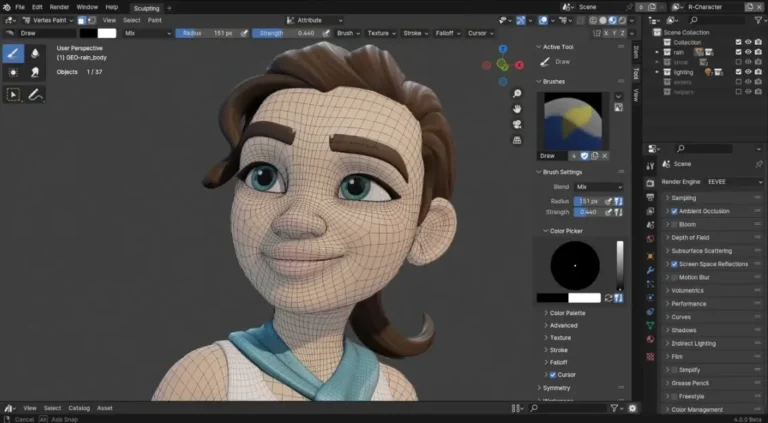The height and width of the screenshot is (423, 768).
Task: Click the red X axis on navigation gizmo
Action: tap(519, 65)
